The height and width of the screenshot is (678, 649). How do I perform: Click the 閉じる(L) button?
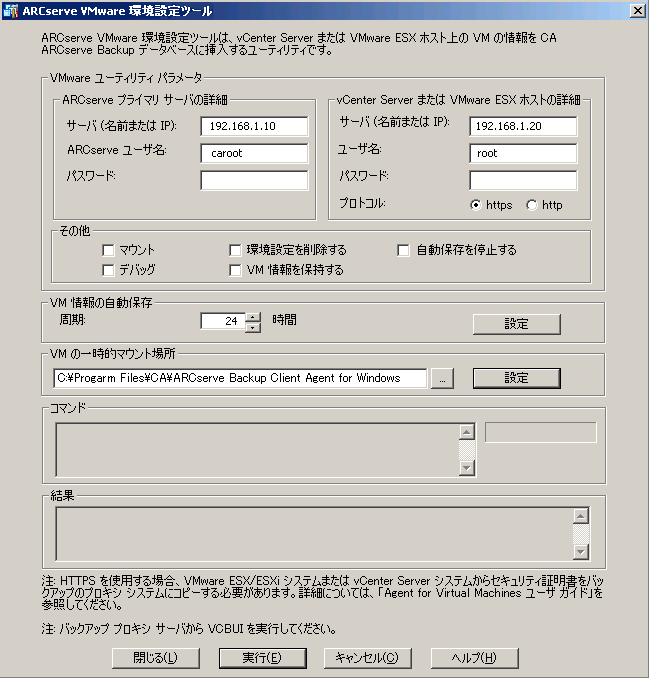(x=156, y=658)
